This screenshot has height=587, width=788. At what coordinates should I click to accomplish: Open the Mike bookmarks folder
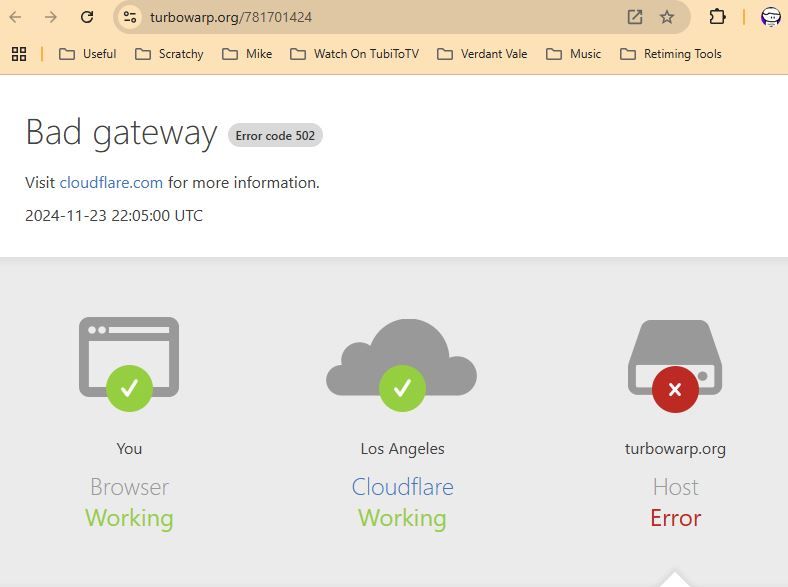(247, 54)
